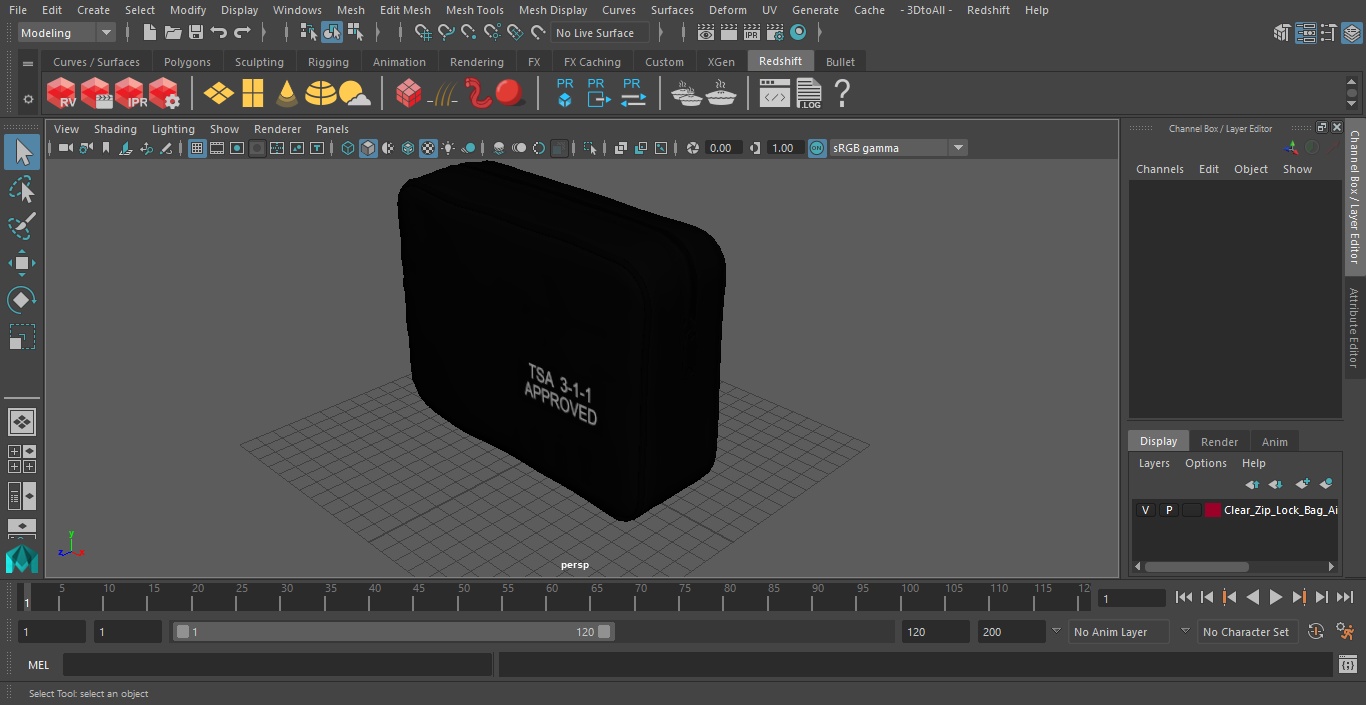Toggle isolate select viewport icon

[x=589, y=148]
